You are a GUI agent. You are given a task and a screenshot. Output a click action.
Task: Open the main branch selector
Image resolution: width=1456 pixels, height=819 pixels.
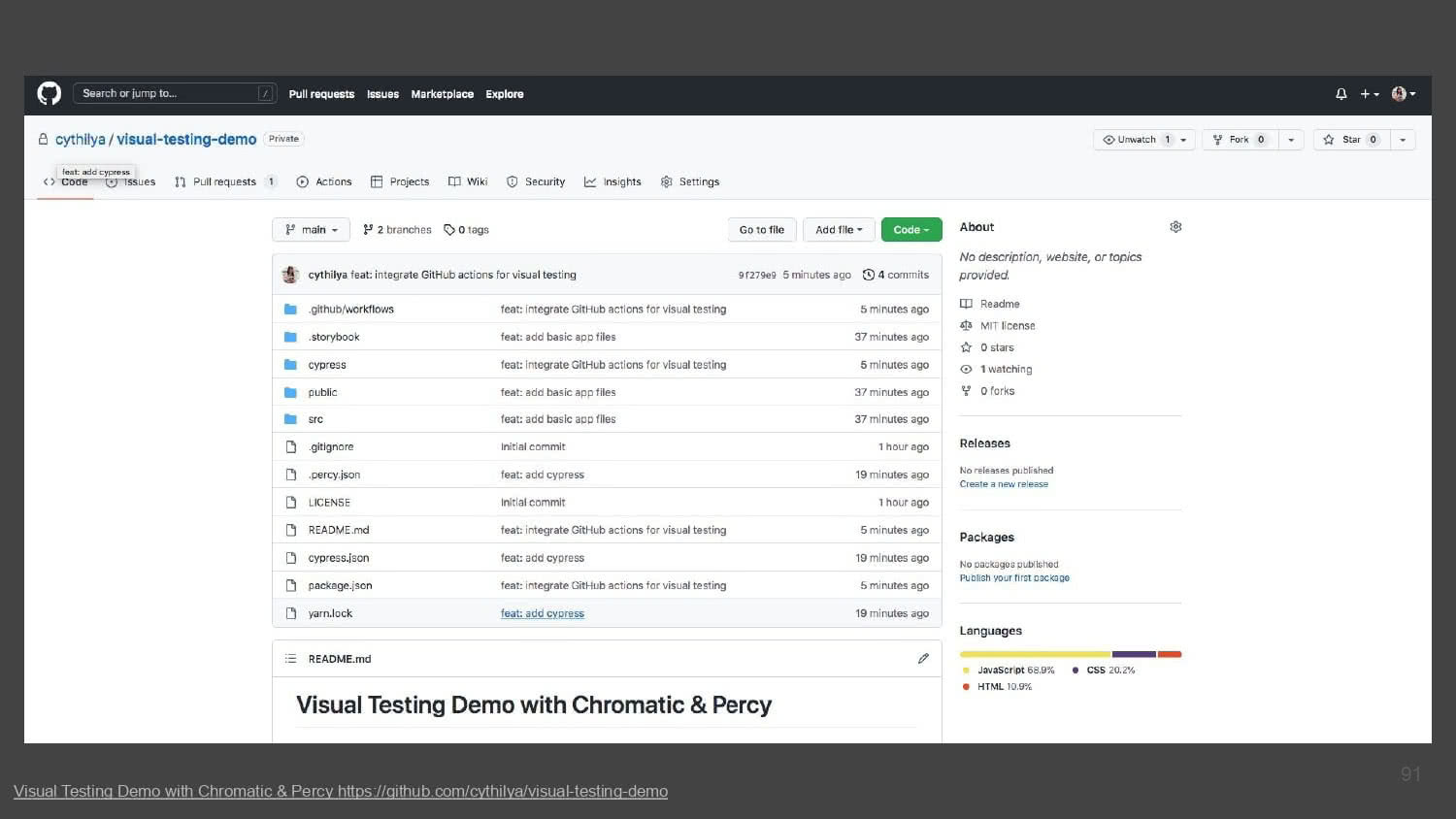tap(311, 230)
